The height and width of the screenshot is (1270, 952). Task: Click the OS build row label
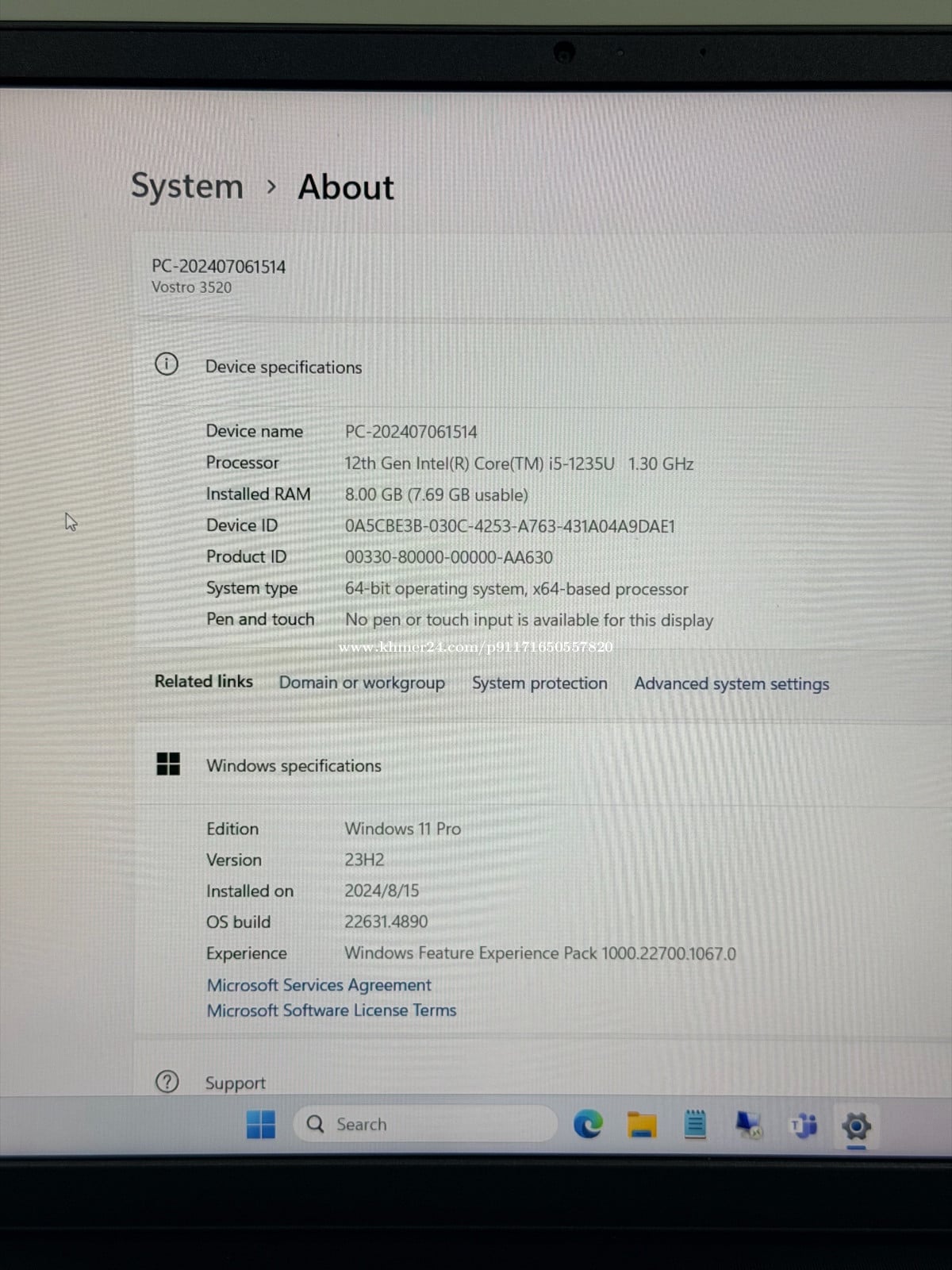tap(238, 922)
